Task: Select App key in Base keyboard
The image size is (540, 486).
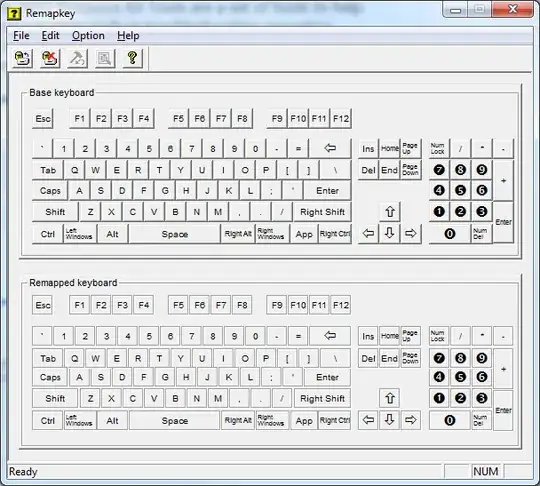Action: pos(304,234)
